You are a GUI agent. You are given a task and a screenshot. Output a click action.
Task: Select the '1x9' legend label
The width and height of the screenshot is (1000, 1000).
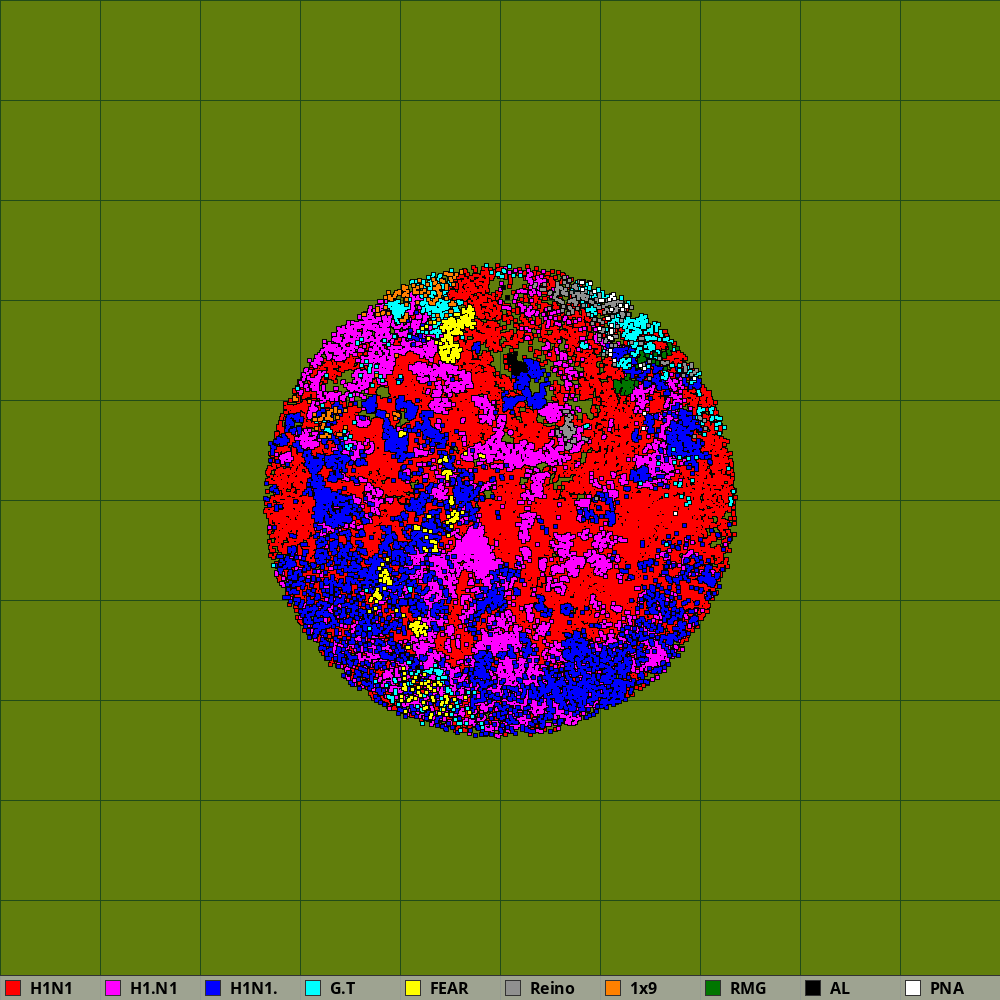(643, 988)
